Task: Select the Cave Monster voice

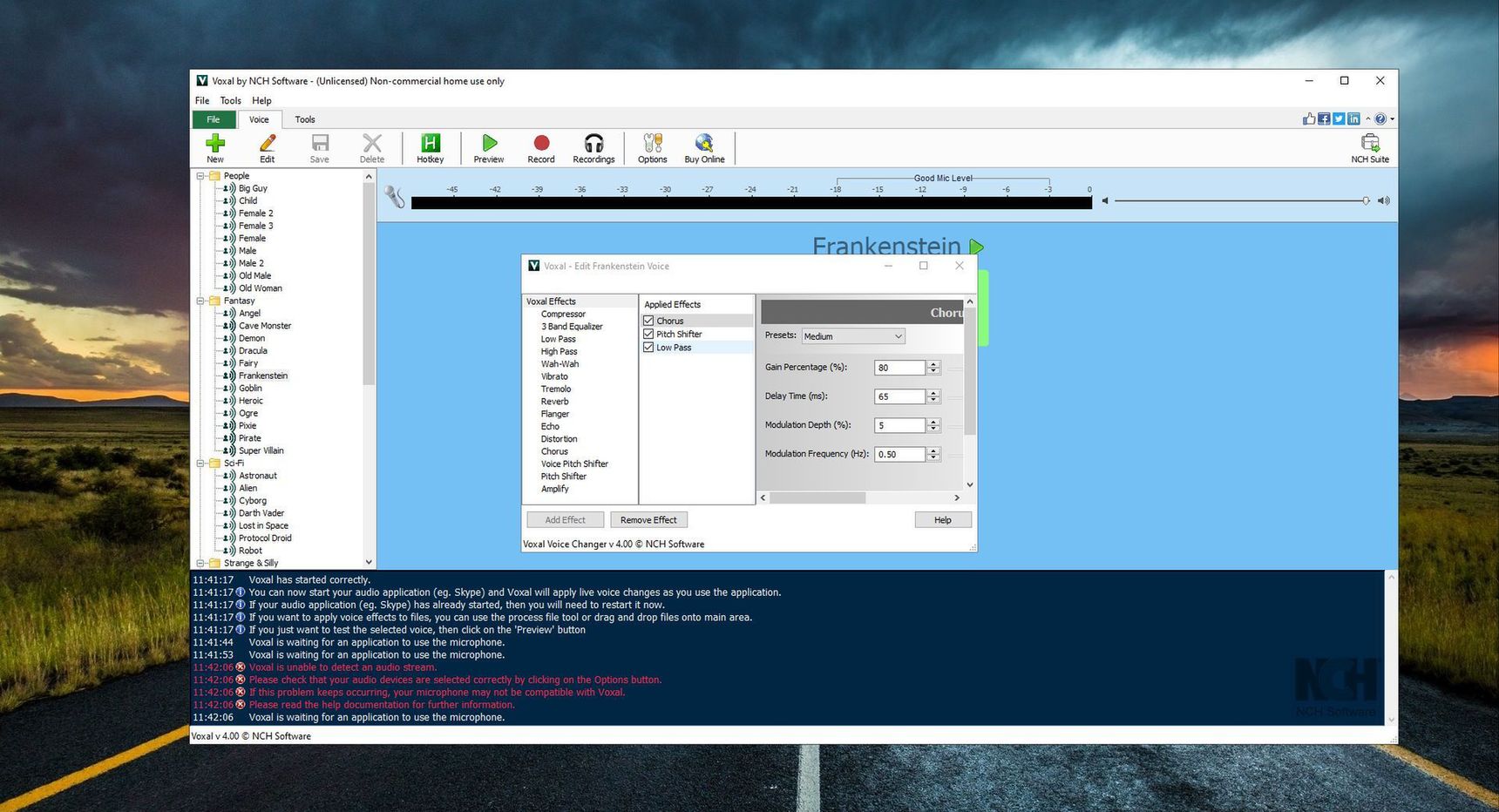Action: (x=265, y=326)
